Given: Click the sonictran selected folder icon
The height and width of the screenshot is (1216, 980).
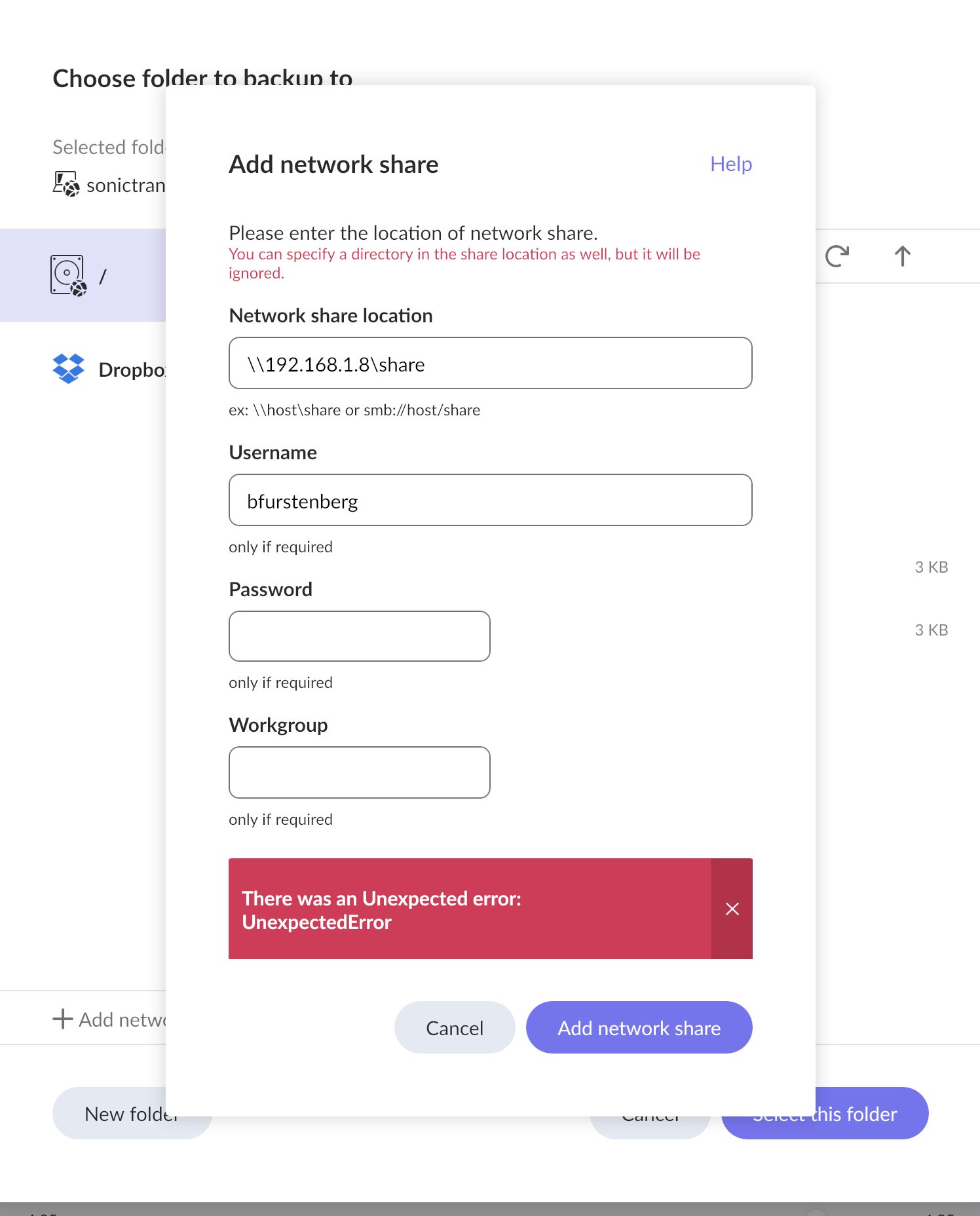Looking at the screenshot, I should click(66, 184).
